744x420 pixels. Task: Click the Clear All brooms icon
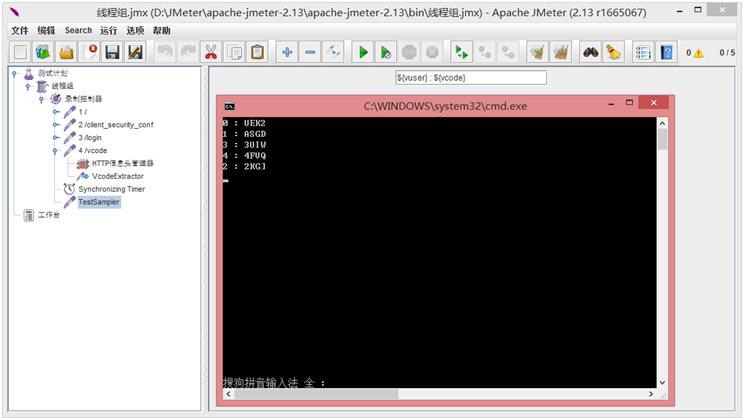point(560,52)
